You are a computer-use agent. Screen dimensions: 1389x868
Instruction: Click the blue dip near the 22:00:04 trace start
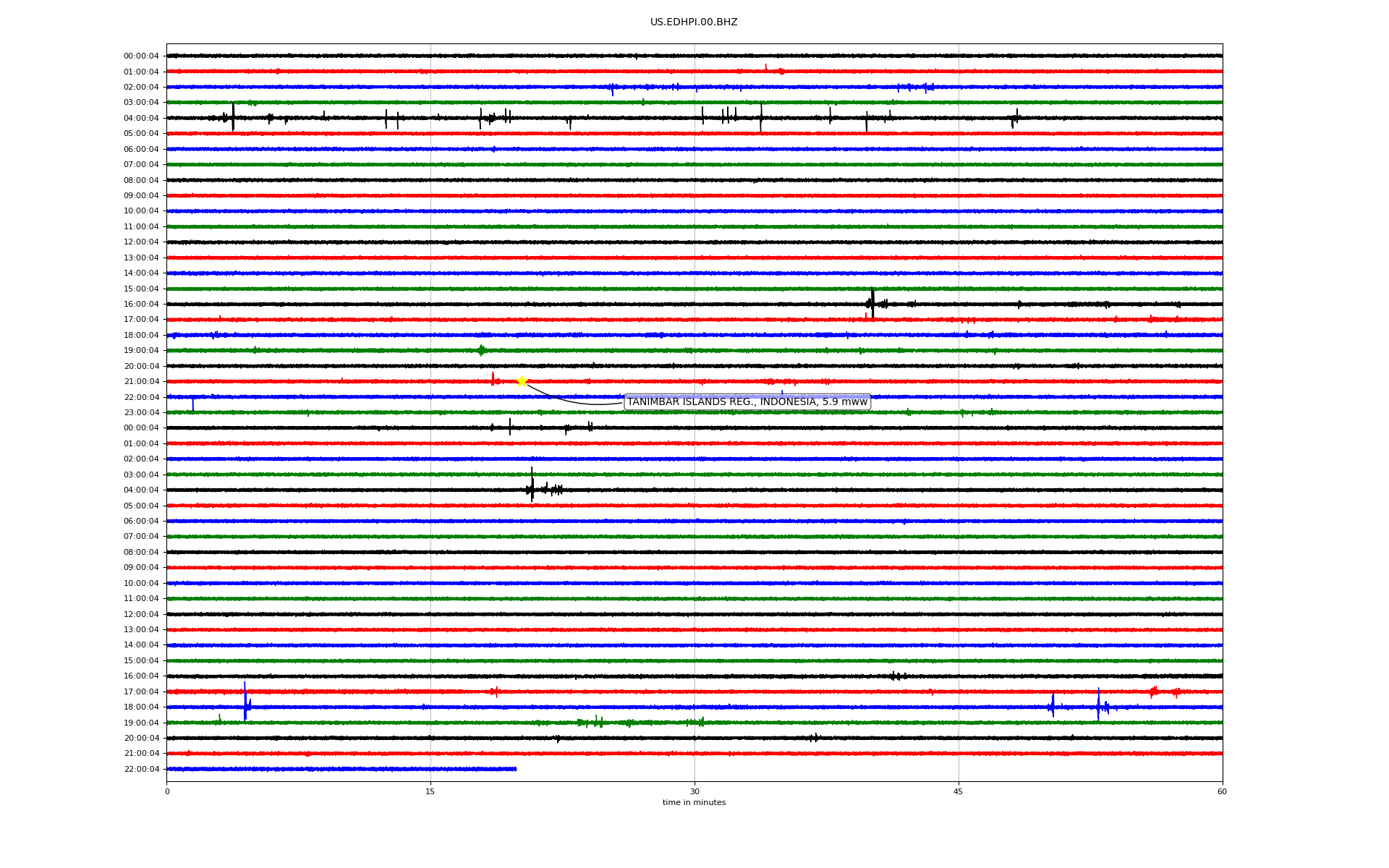pos(192,404)
